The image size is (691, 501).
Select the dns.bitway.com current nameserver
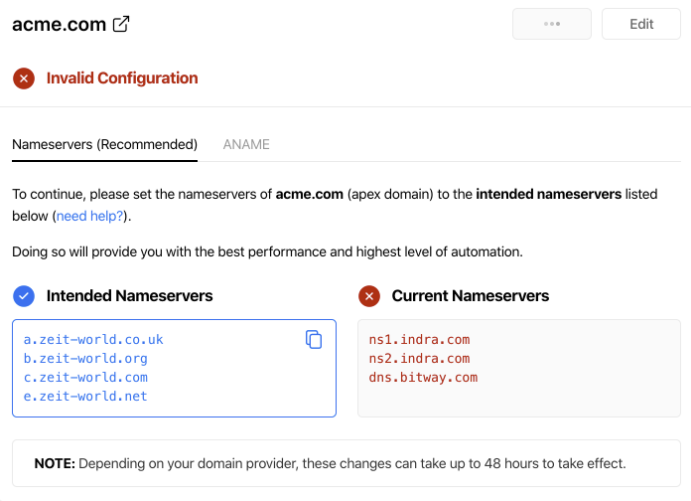point(423,378)
